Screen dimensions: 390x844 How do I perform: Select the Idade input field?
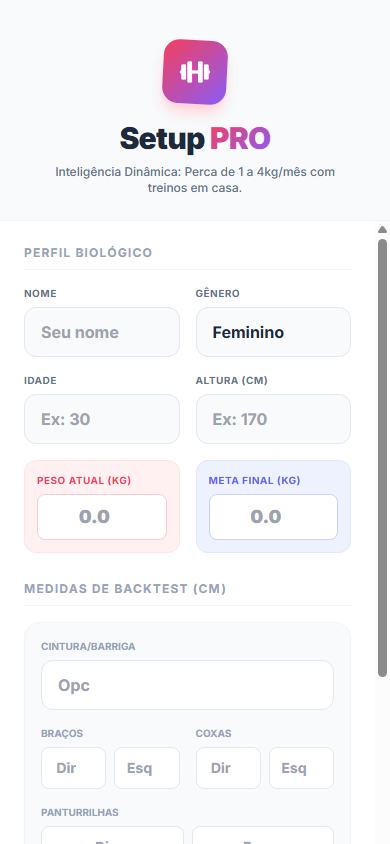click(102, 419)
